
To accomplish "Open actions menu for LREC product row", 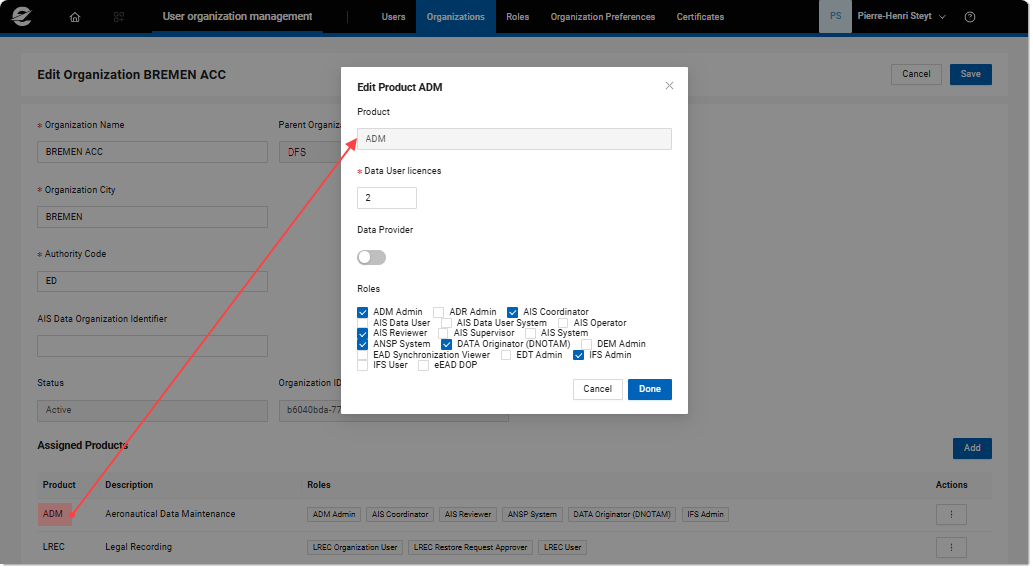I will click(951, 547).
